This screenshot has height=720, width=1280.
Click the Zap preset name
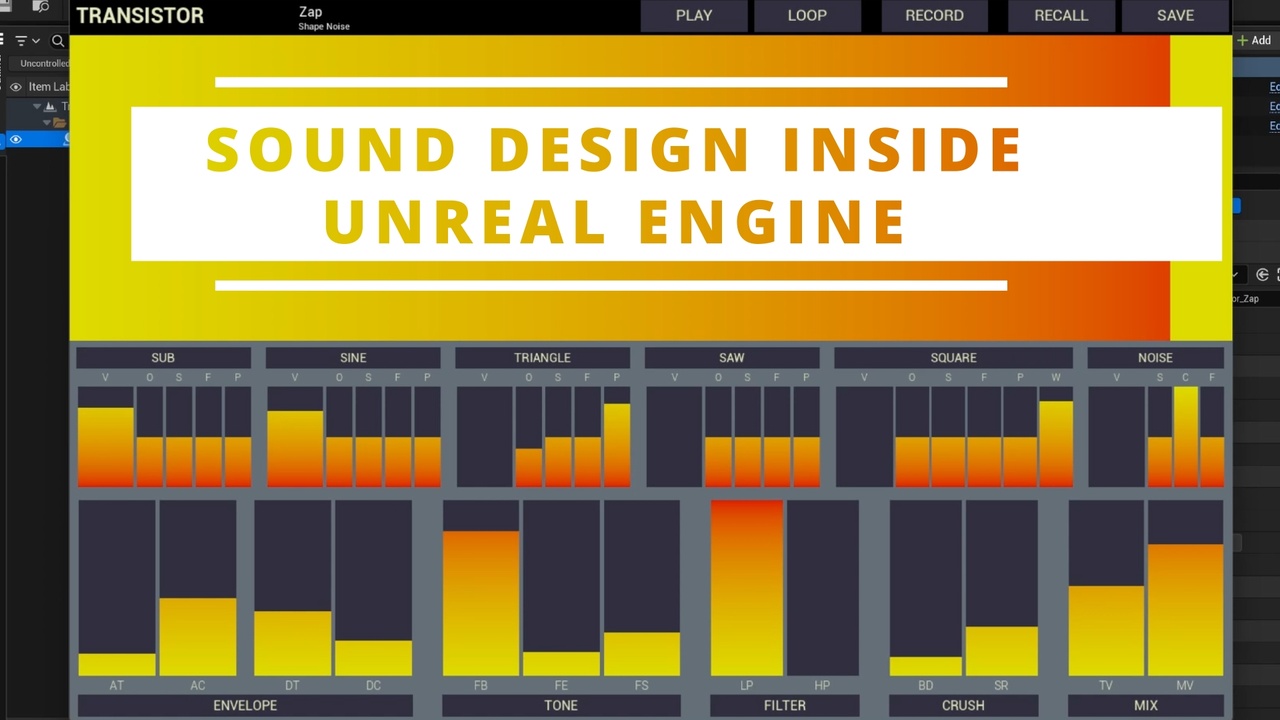point(310,12)
